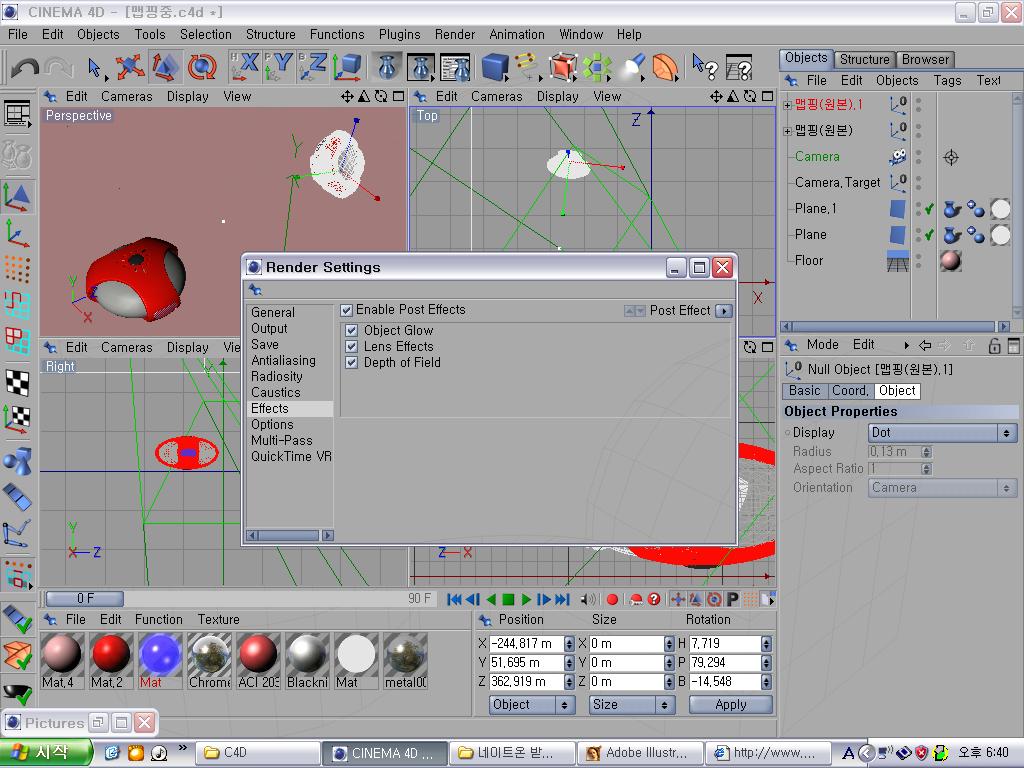Image resolution: width=1024 pixels, height=768 pixels.
Task: Uncheck Lens Effects post effect
Action: coord(352,346)
